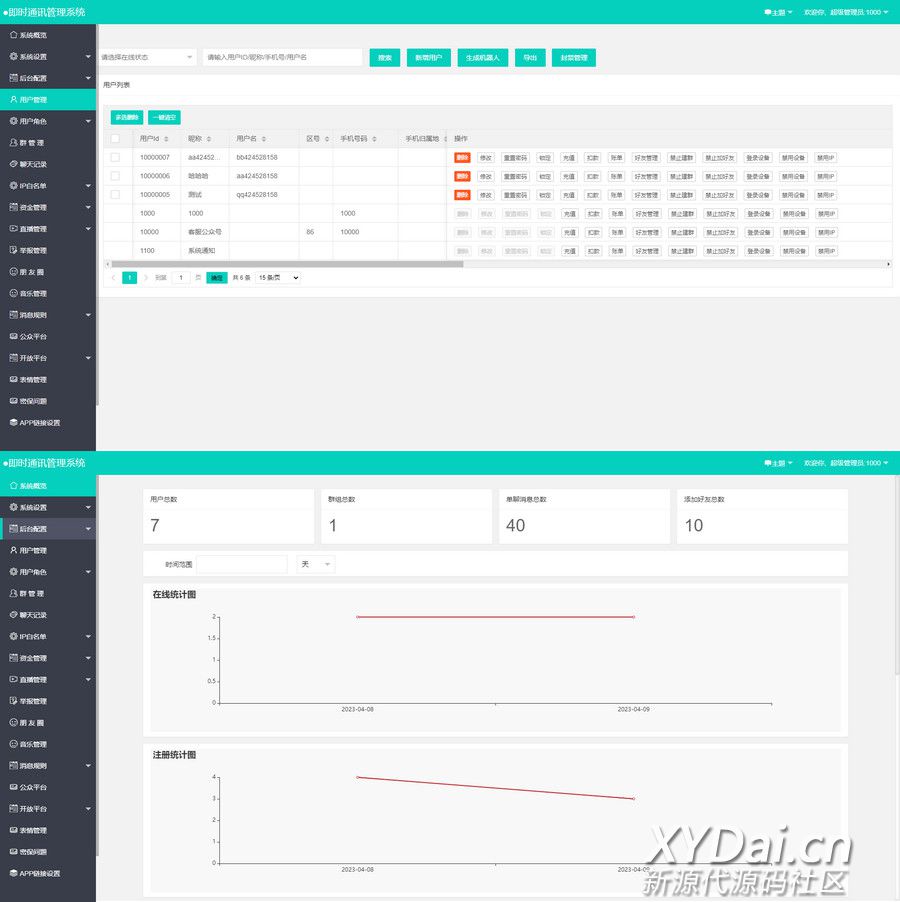Open the 15条/页 page size dropdown
This screenshot has height=902, width=900.
278,278
